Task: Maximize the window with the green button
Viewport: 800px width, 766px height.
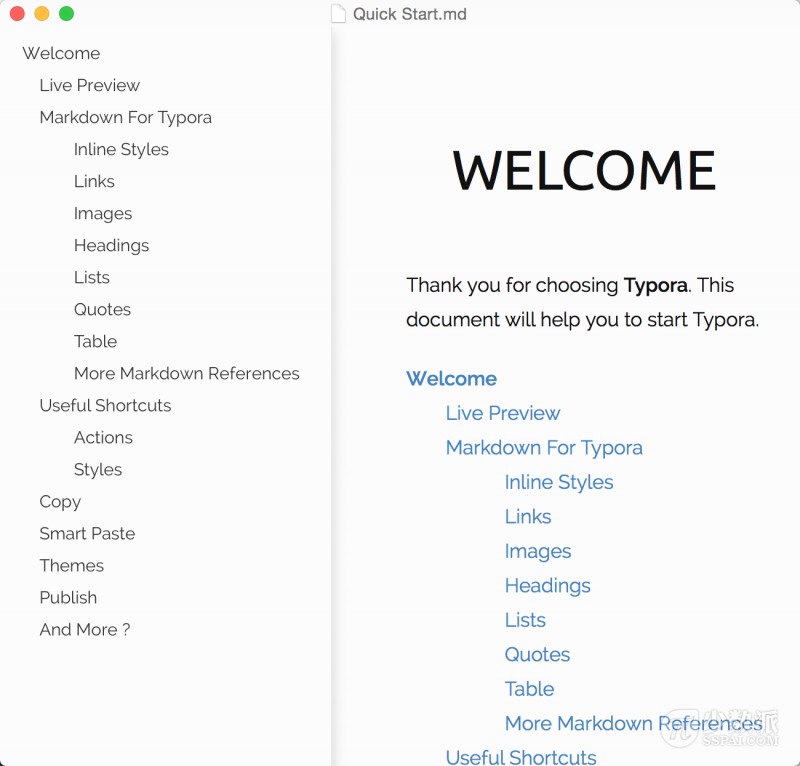Action: click(66, 14)
